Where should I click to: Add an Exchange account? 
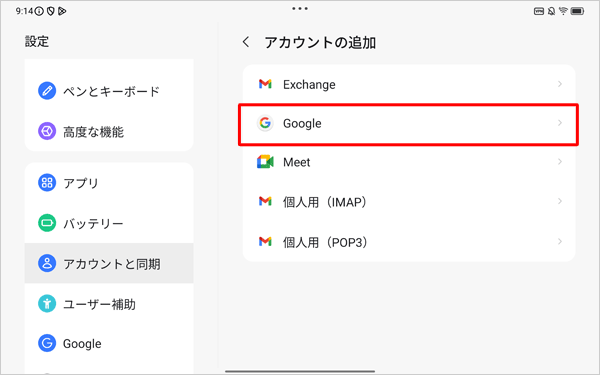click(x=409, y=84)
